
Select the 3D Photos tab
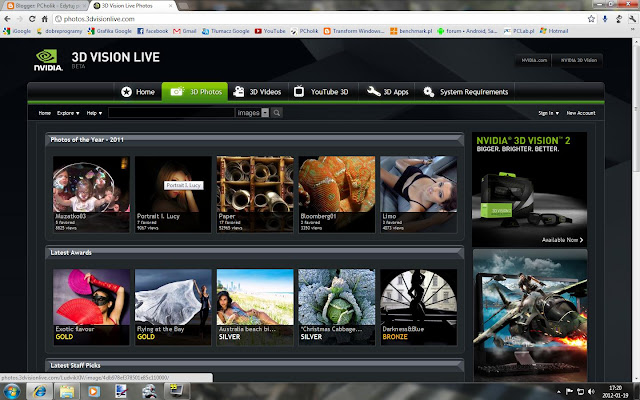(195, 92)
